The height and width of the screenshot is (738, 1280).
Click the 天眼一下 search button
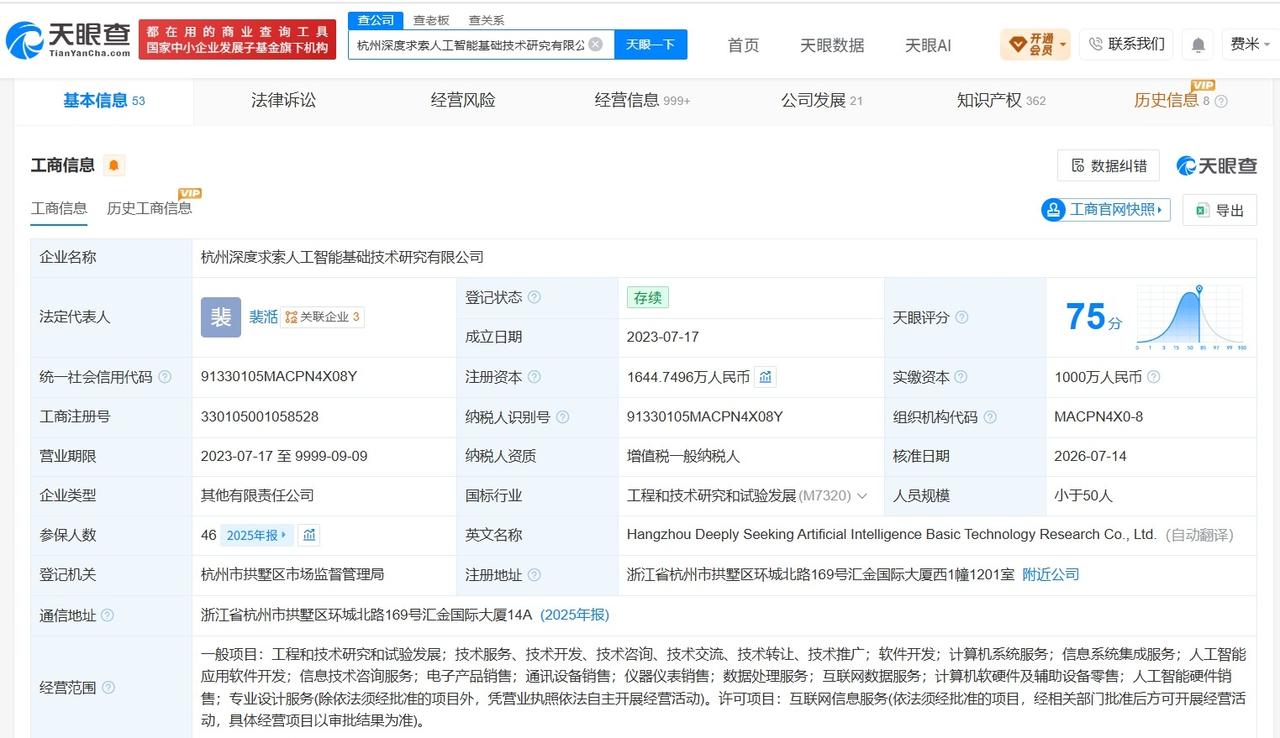650,44
